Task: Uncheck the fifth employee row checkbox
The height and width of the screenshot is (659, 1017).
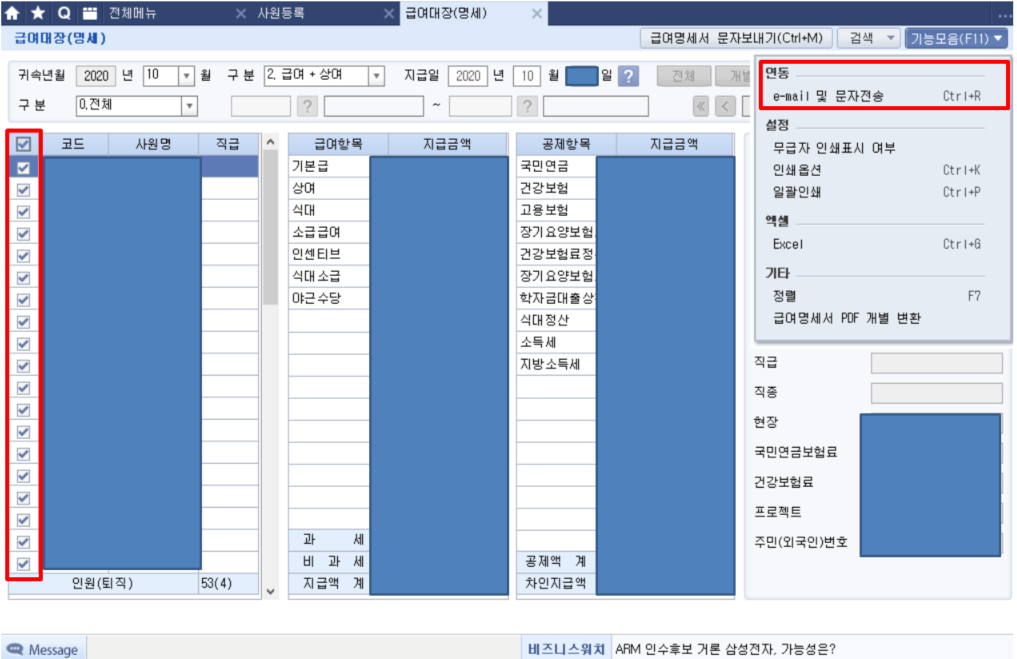Action: click(23, 256)
